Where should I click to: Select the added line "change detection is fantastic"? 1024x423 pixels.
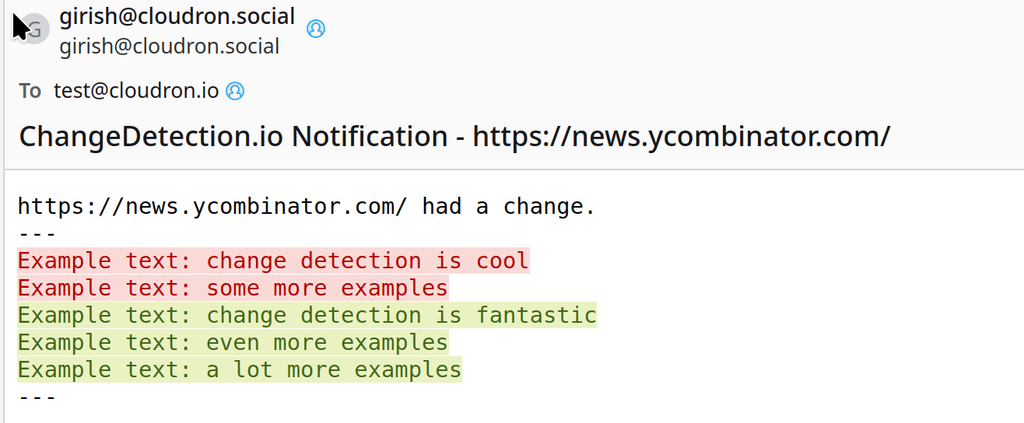pos(306,315)
